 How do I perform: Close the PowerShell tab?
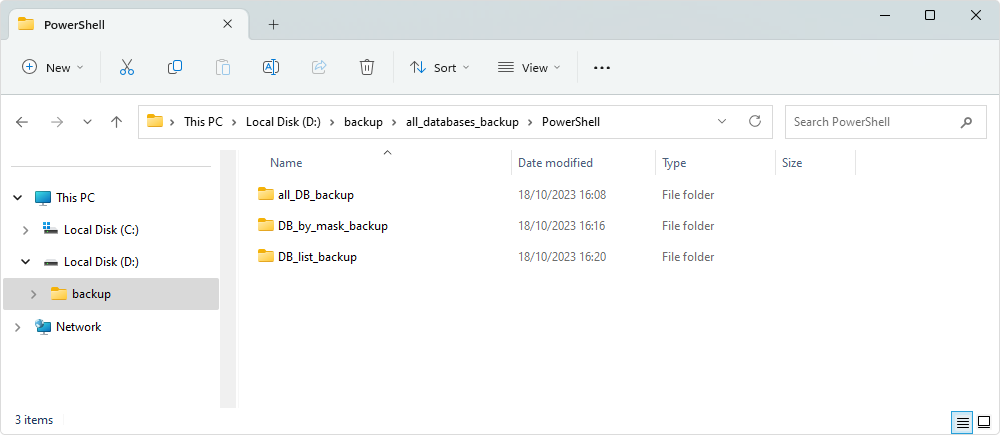227,24
